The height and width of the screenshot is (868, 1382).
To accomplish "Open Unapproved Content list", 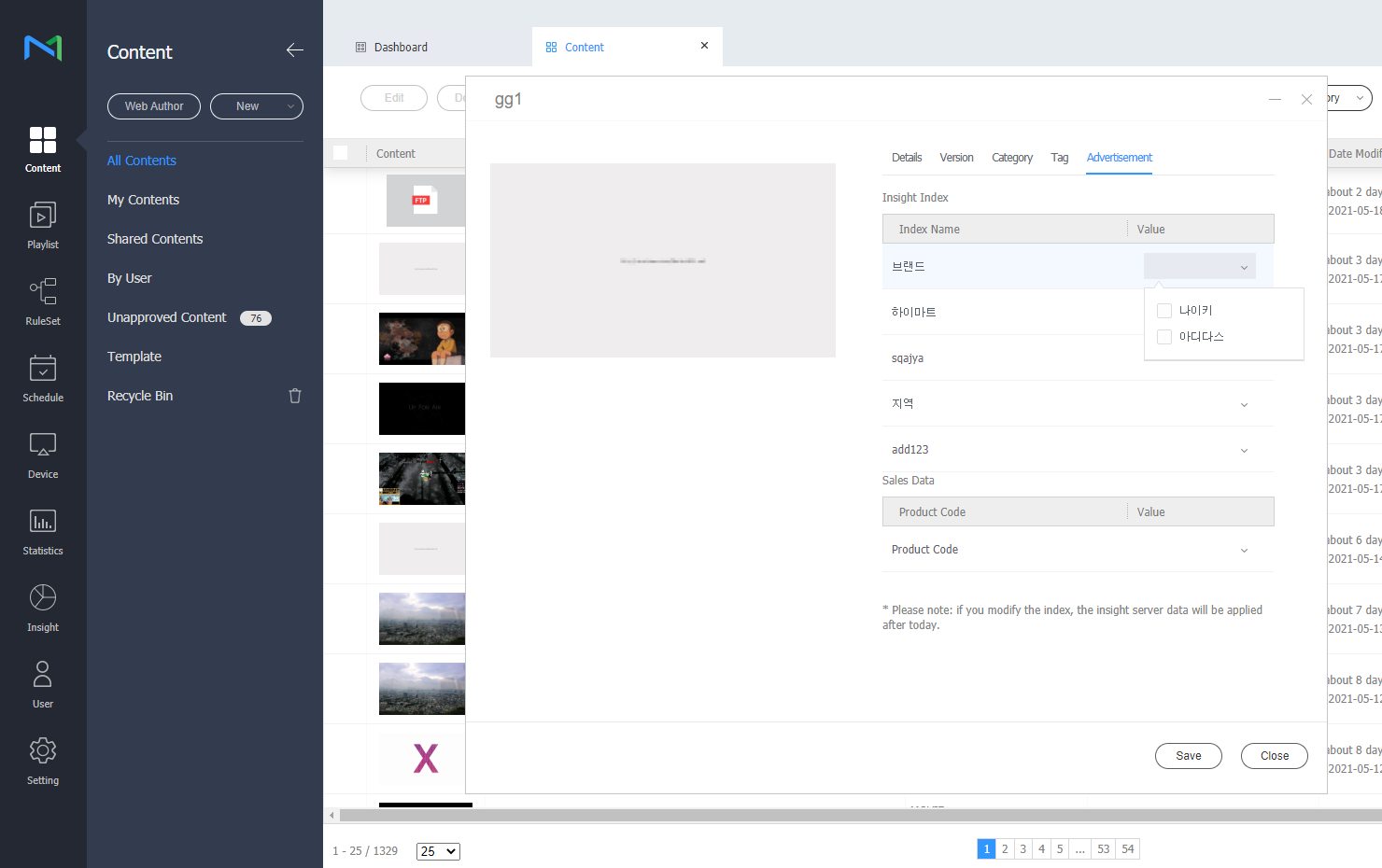I will pos(167,317).
